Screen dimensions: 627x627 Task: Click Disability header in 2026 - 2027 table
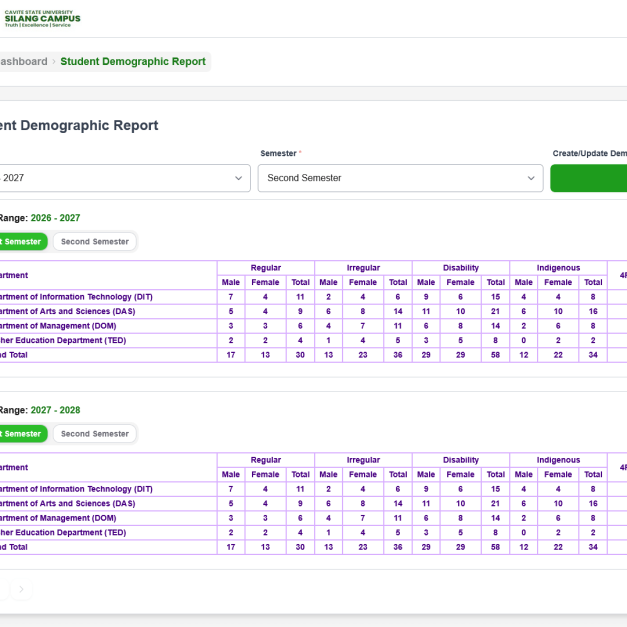coord(461,268)
